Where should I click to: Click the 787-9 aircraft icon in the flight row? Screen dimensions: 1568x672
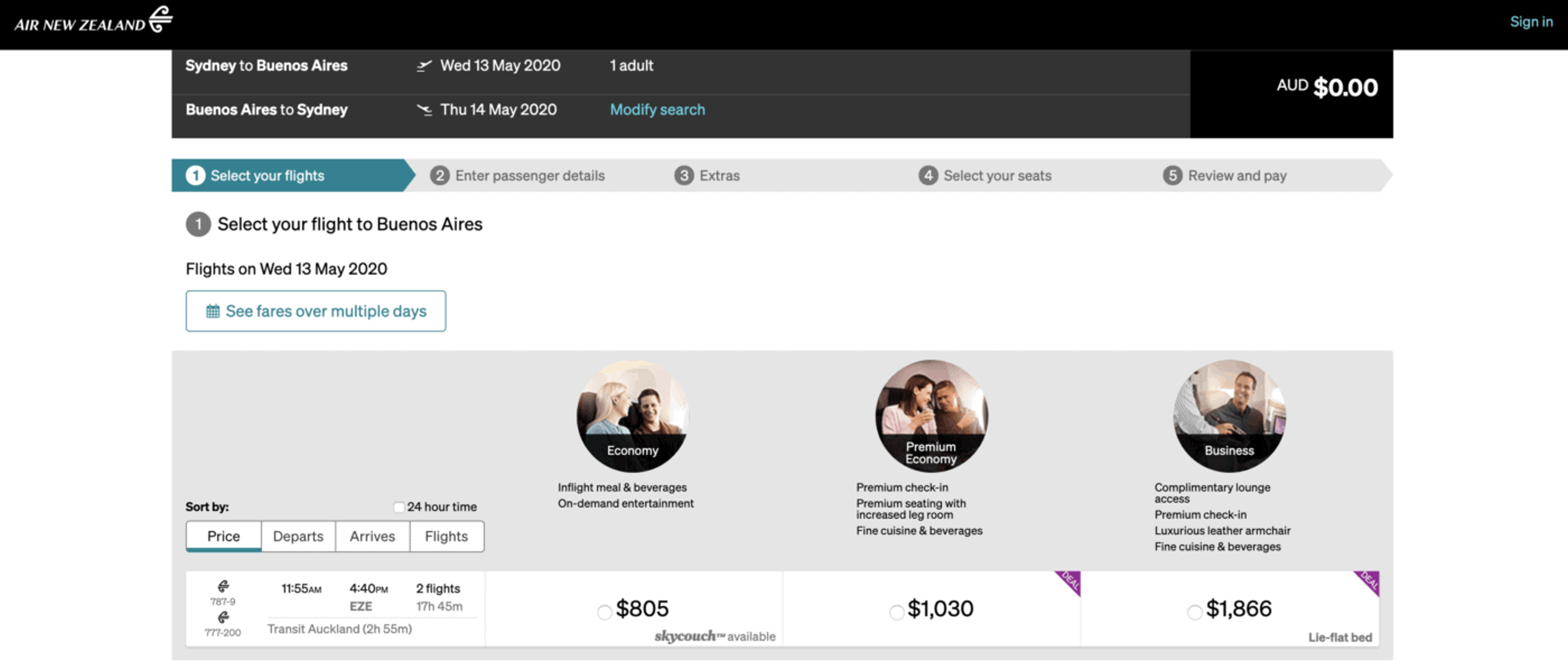point(223,586)
